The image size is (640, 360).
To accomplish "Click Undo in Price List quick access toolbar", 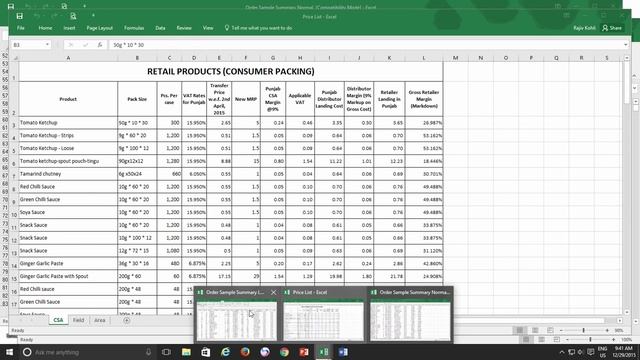I will click(x=37, y=16).
